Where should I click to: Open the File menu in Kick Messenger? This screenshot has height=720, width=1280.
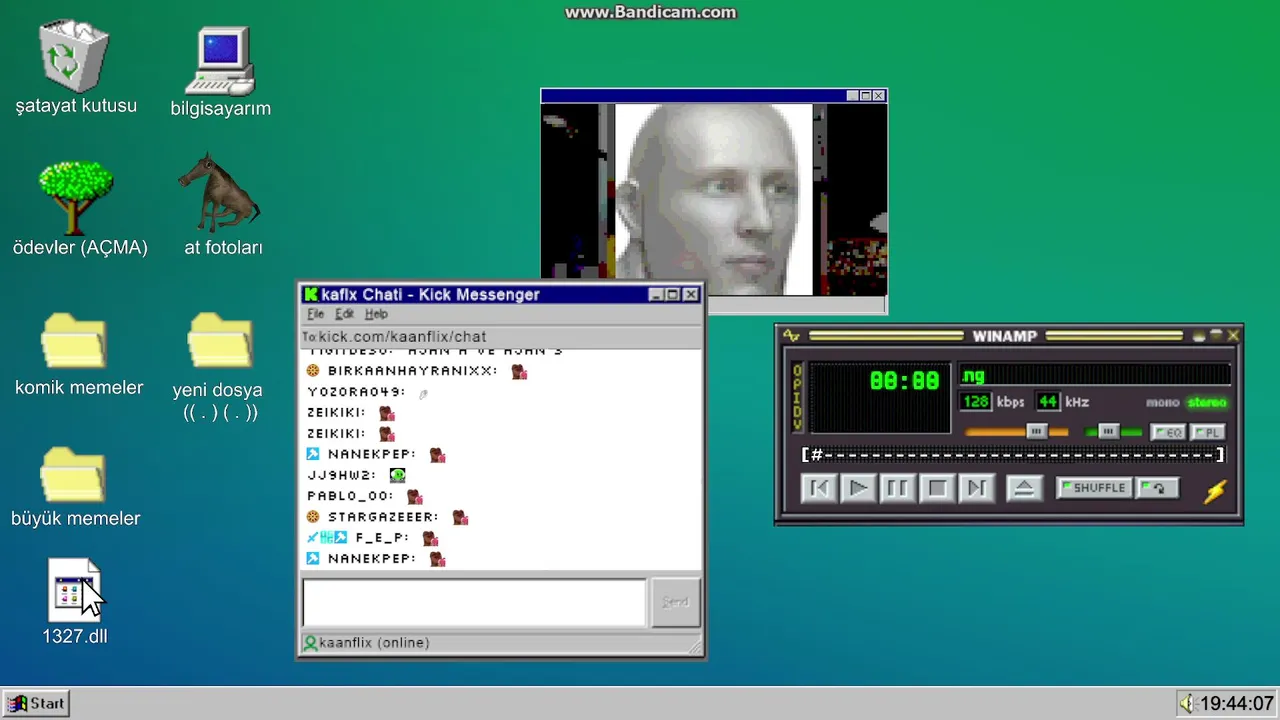pos(315,314)
